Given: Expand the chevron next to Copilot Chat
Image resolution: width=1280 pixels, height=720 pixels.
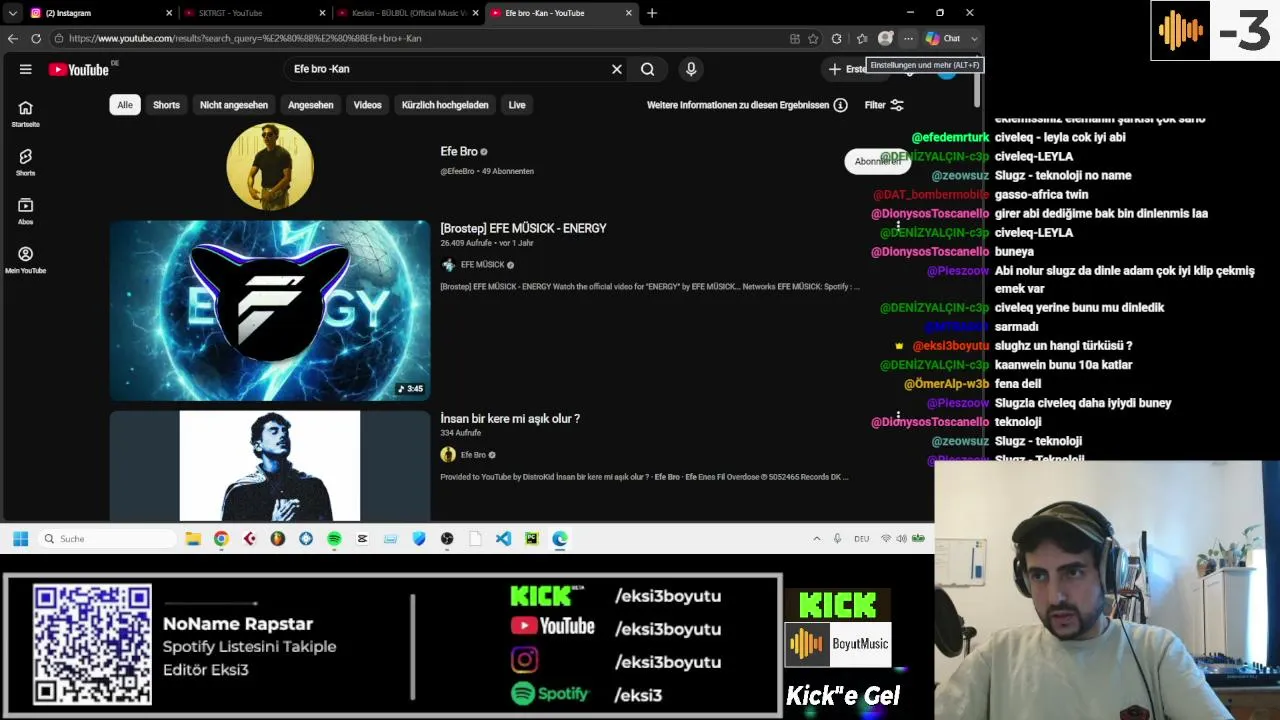Looking at the screenshot, I should (x=975, y=38).
